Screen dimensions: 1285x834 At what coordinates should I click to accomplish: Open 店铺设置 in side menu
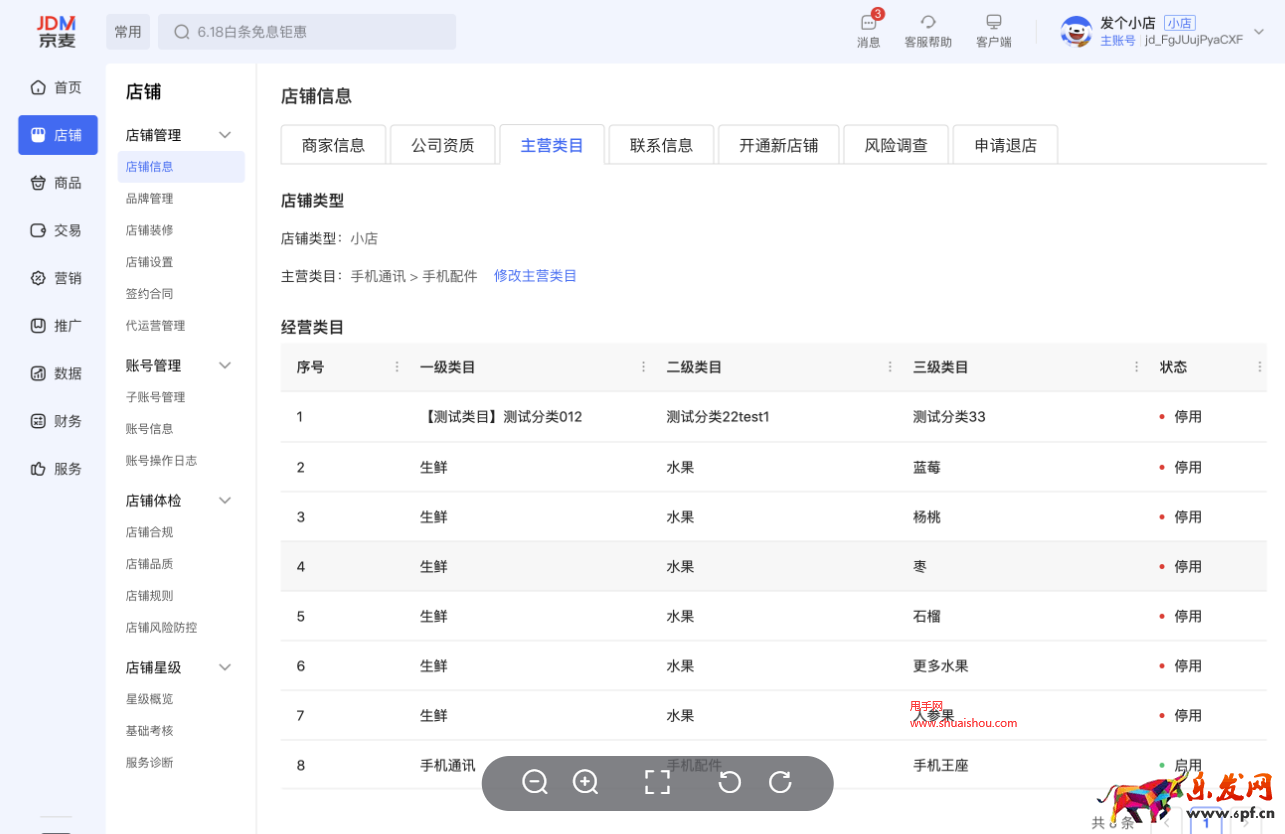click(149, 262)
